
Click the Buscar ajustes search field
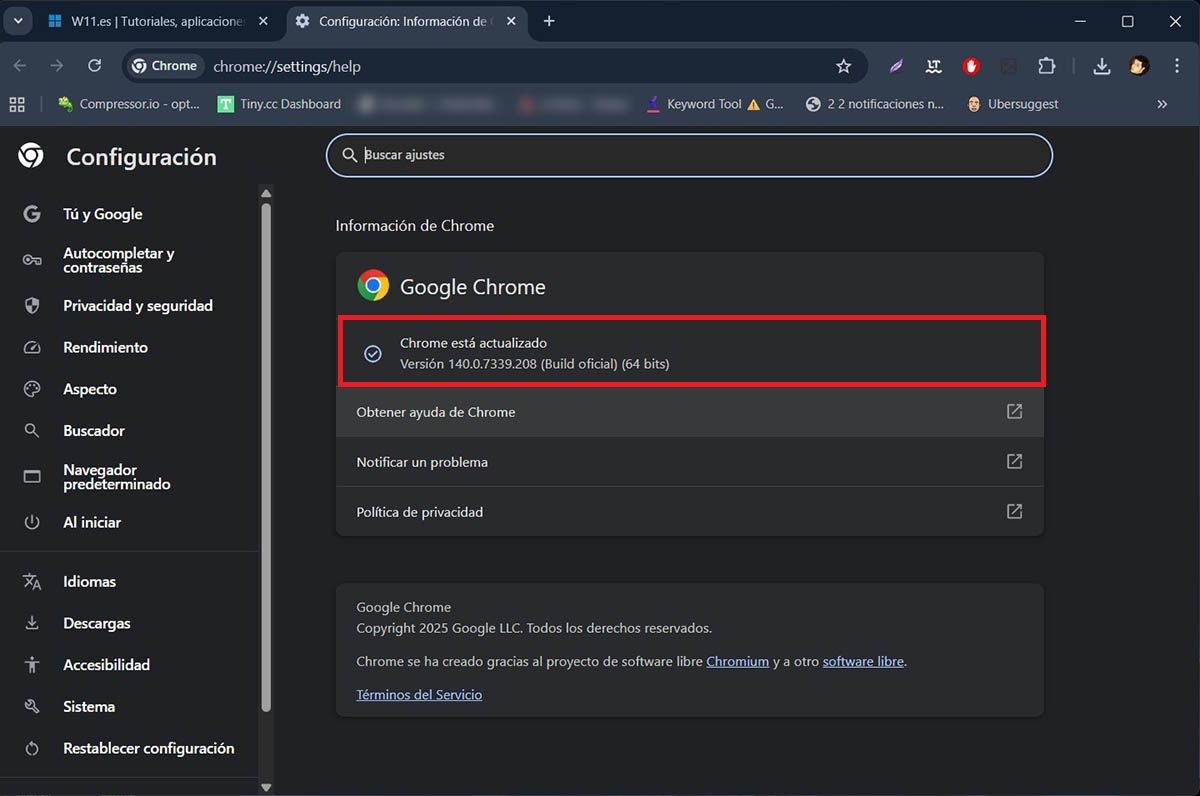click(x=689, y=155)
